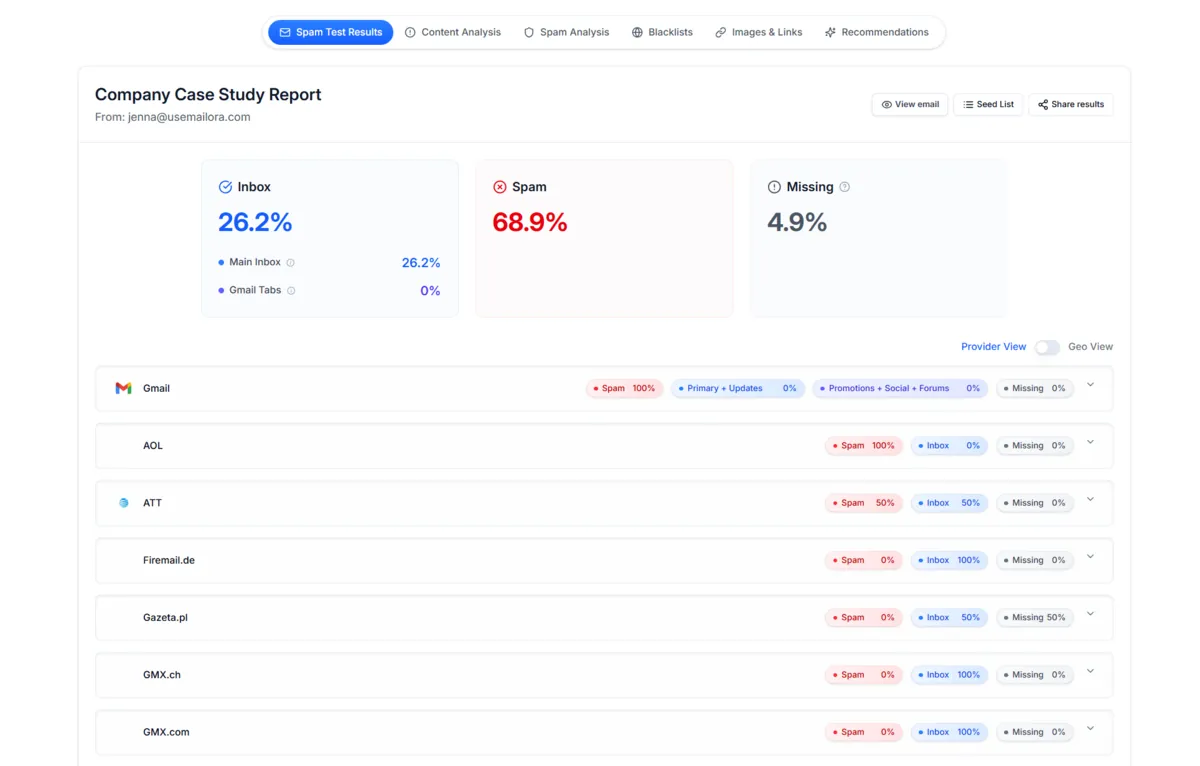Click the Missing info help icon
1200x766 pixels.
click(x=845, y=187)
